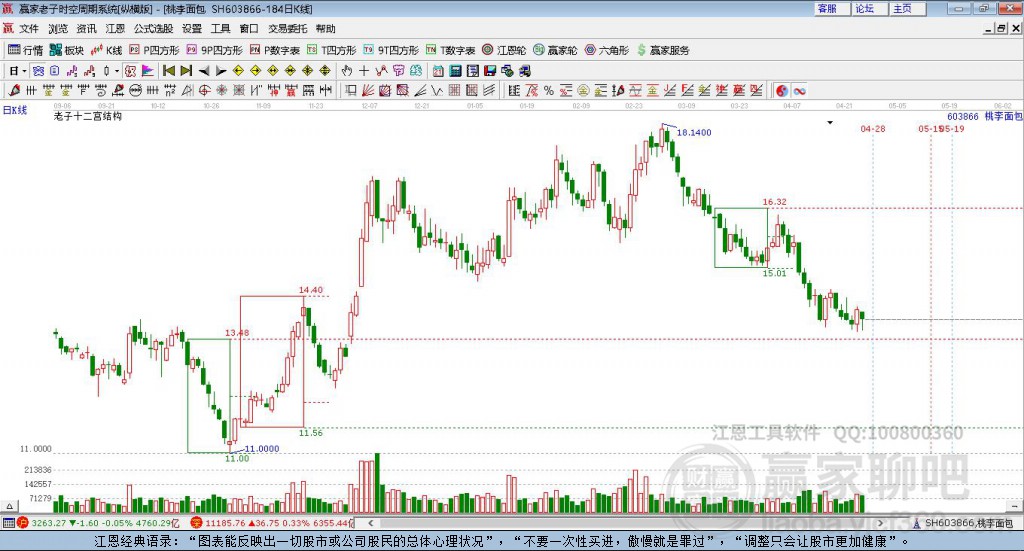
Task: Click the yellow diamond right-arrow icon
Action: [255, 71]
